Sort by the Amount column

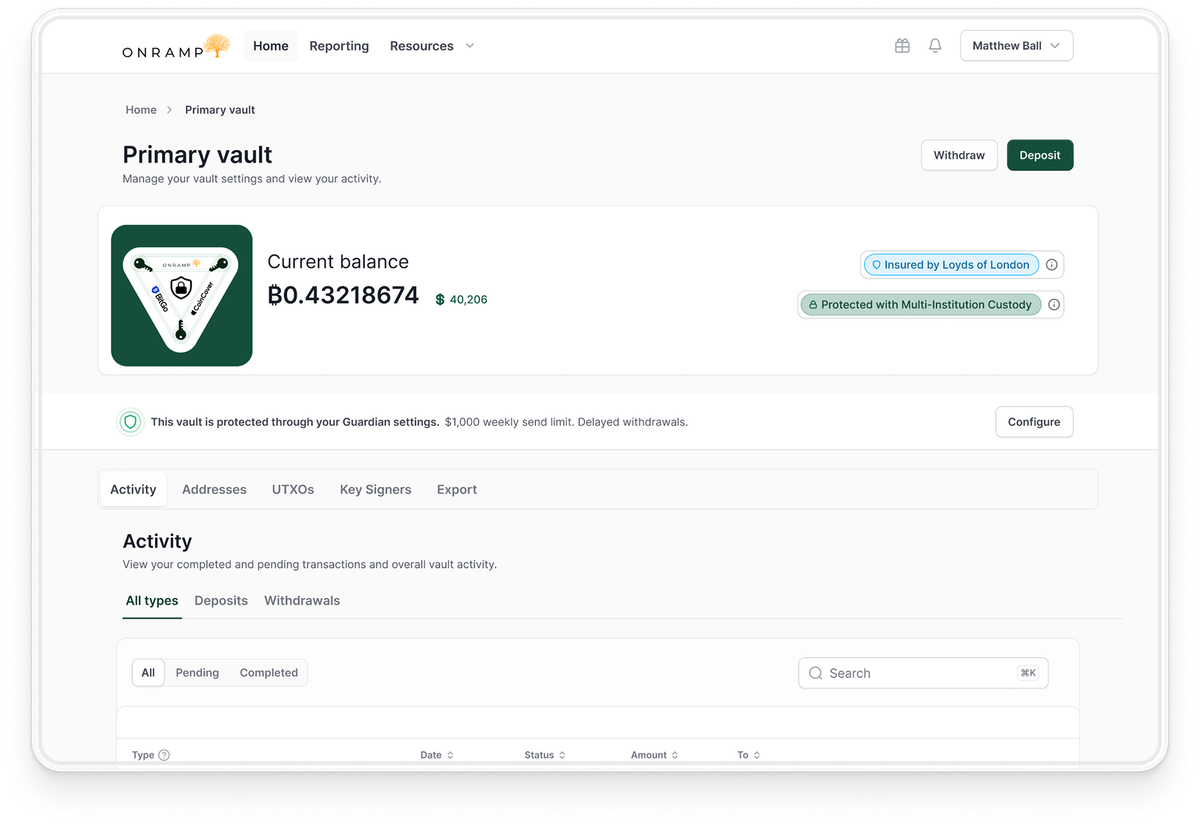[654, 755]
